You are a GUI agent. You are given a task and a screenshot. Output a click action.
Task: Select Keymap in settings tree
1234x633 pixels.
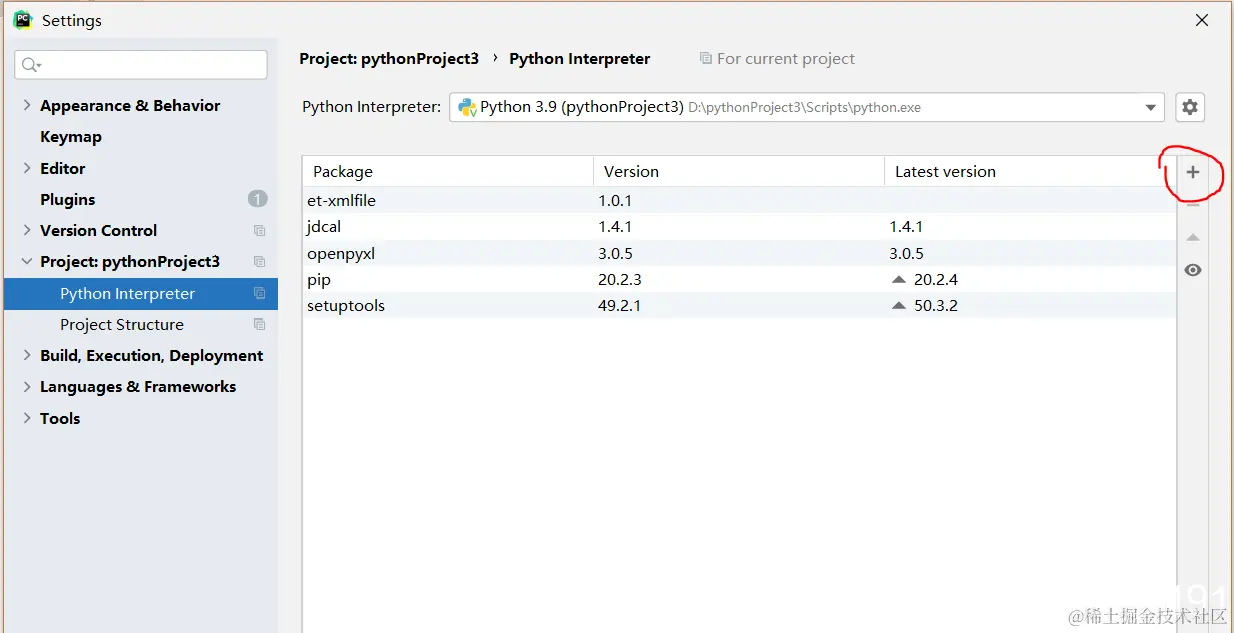pyautogui.click(x=71, y=137)
